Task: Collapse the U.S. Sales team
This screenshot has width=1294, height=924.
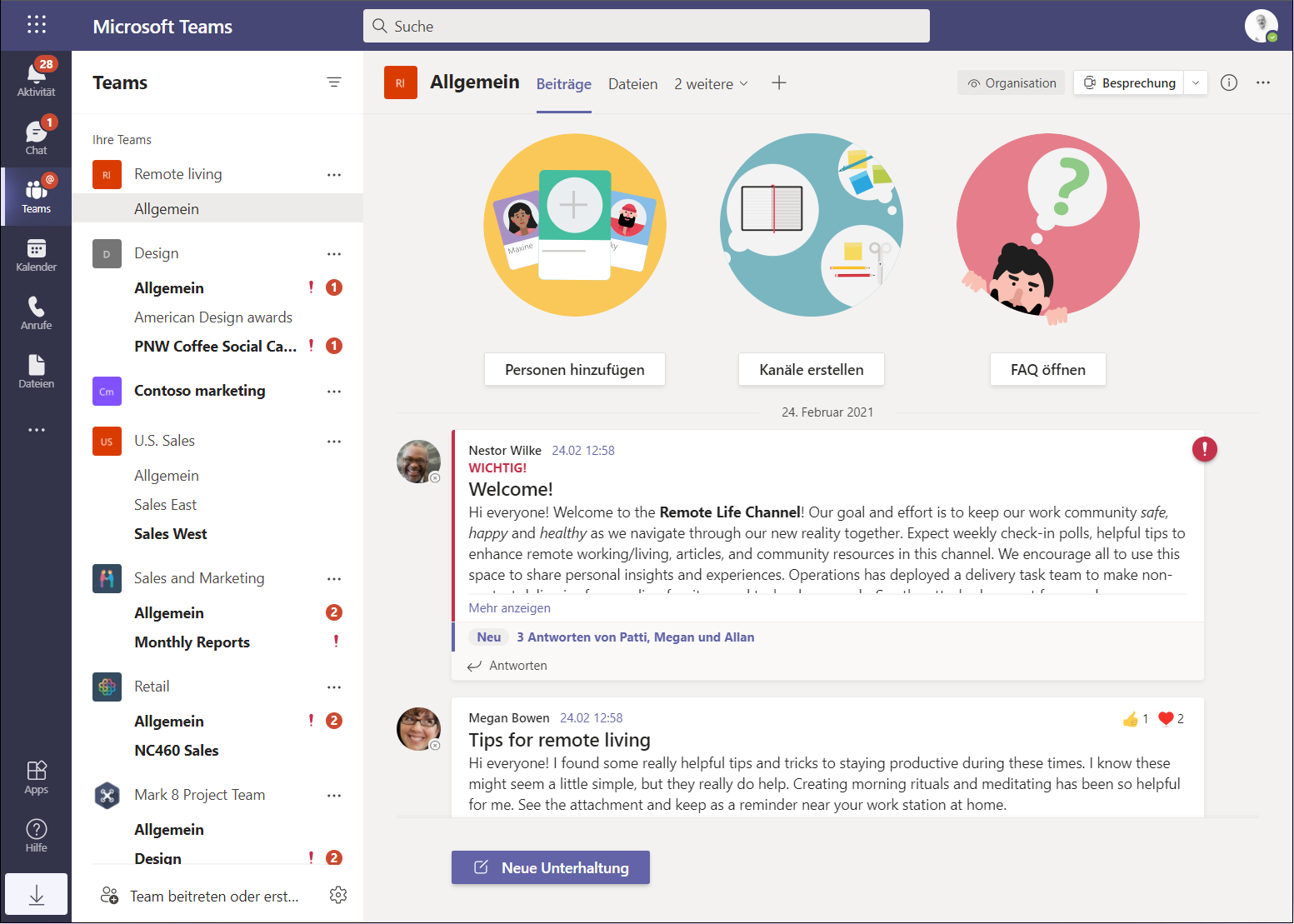Action: pos(164,441)
